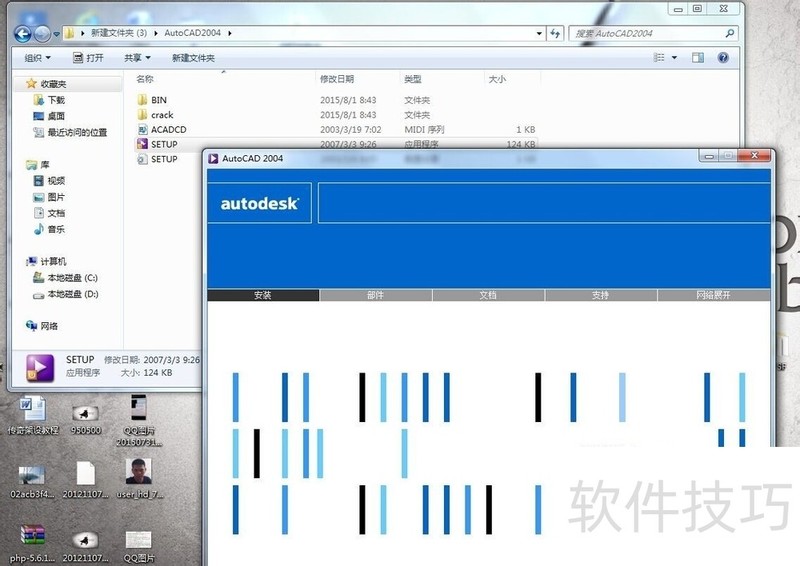Screen dimensions: 800x566
Task: Click the first breadcrumb arrow in address bar
Action: point(82,33)
